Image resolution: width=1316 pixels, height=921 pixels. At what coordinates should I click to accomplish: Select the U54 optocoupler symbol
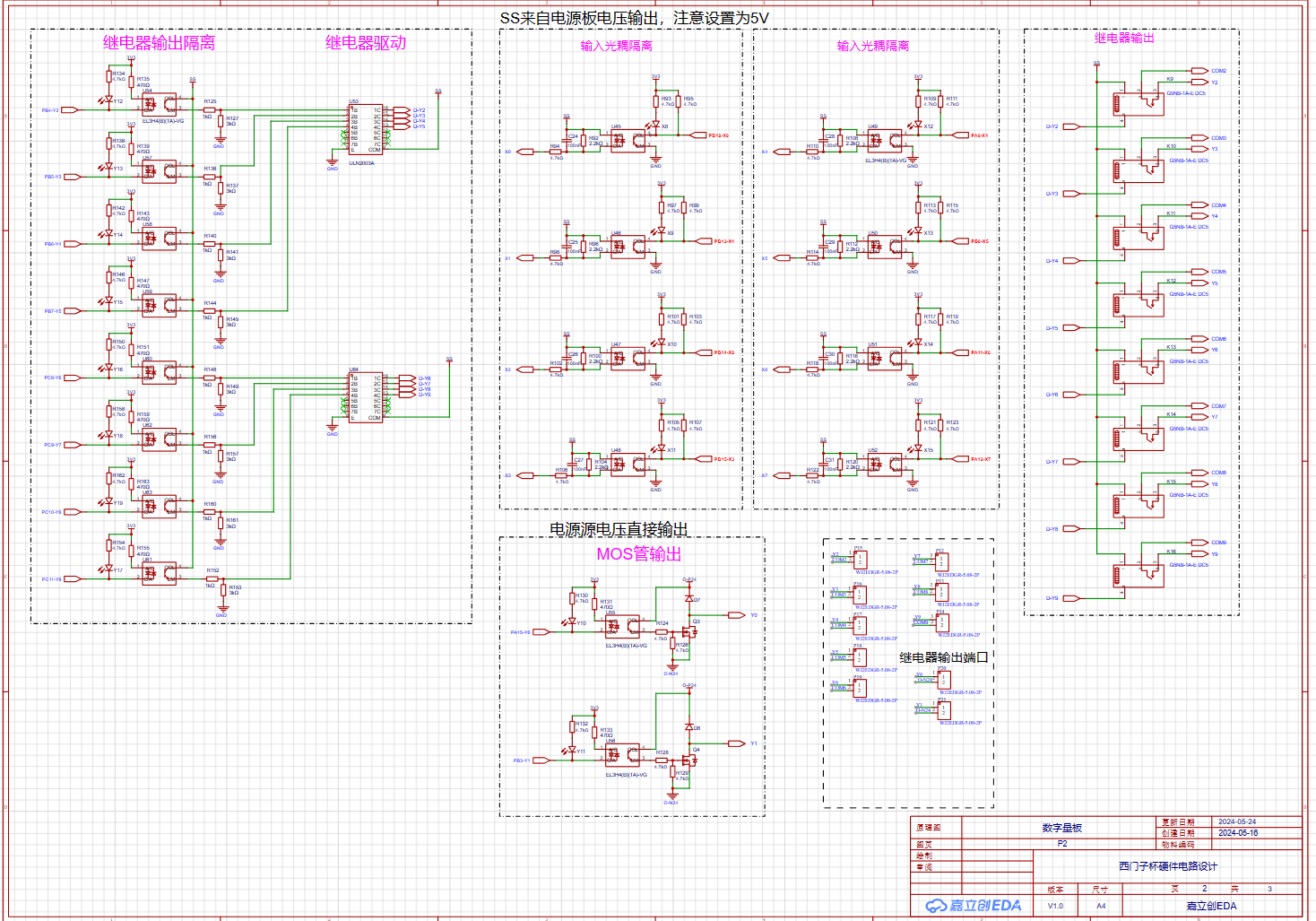(160, 106)
